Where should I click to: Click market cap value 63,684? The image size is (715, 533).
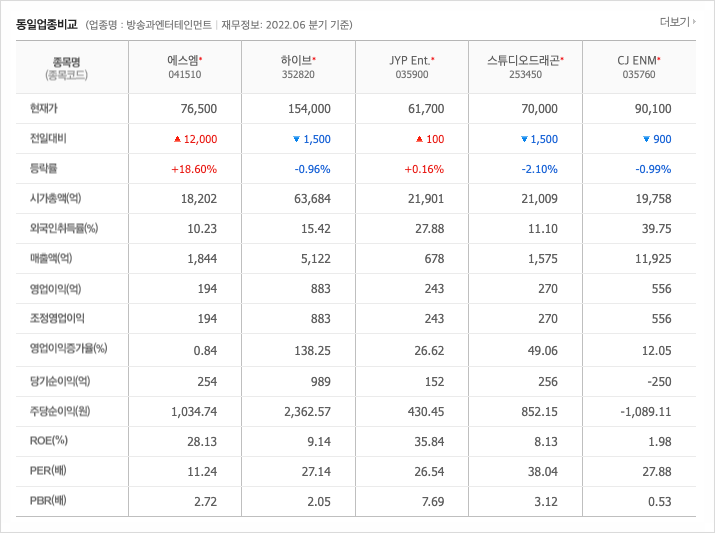tap(312, 199)
